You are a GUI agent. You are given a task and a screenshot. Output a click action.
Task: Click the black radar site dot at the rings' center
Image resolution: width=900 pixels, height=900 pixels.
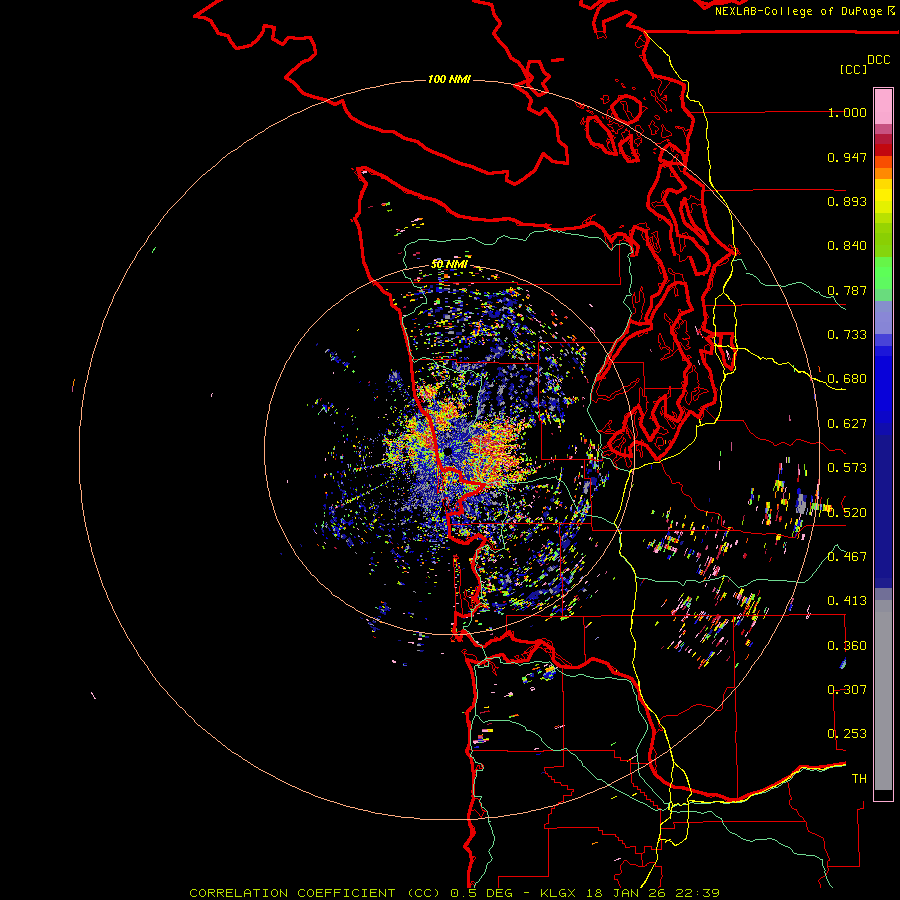[448, 452]
